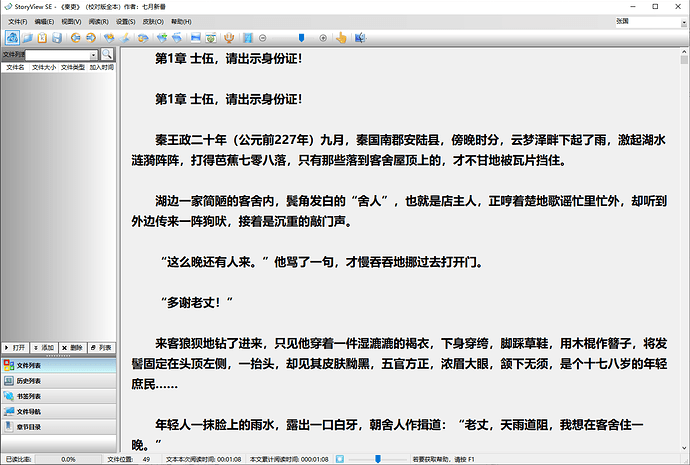Switch to the 文件列表 panel
The width and height of the screenshot is (690, 465).
point(59,366)
